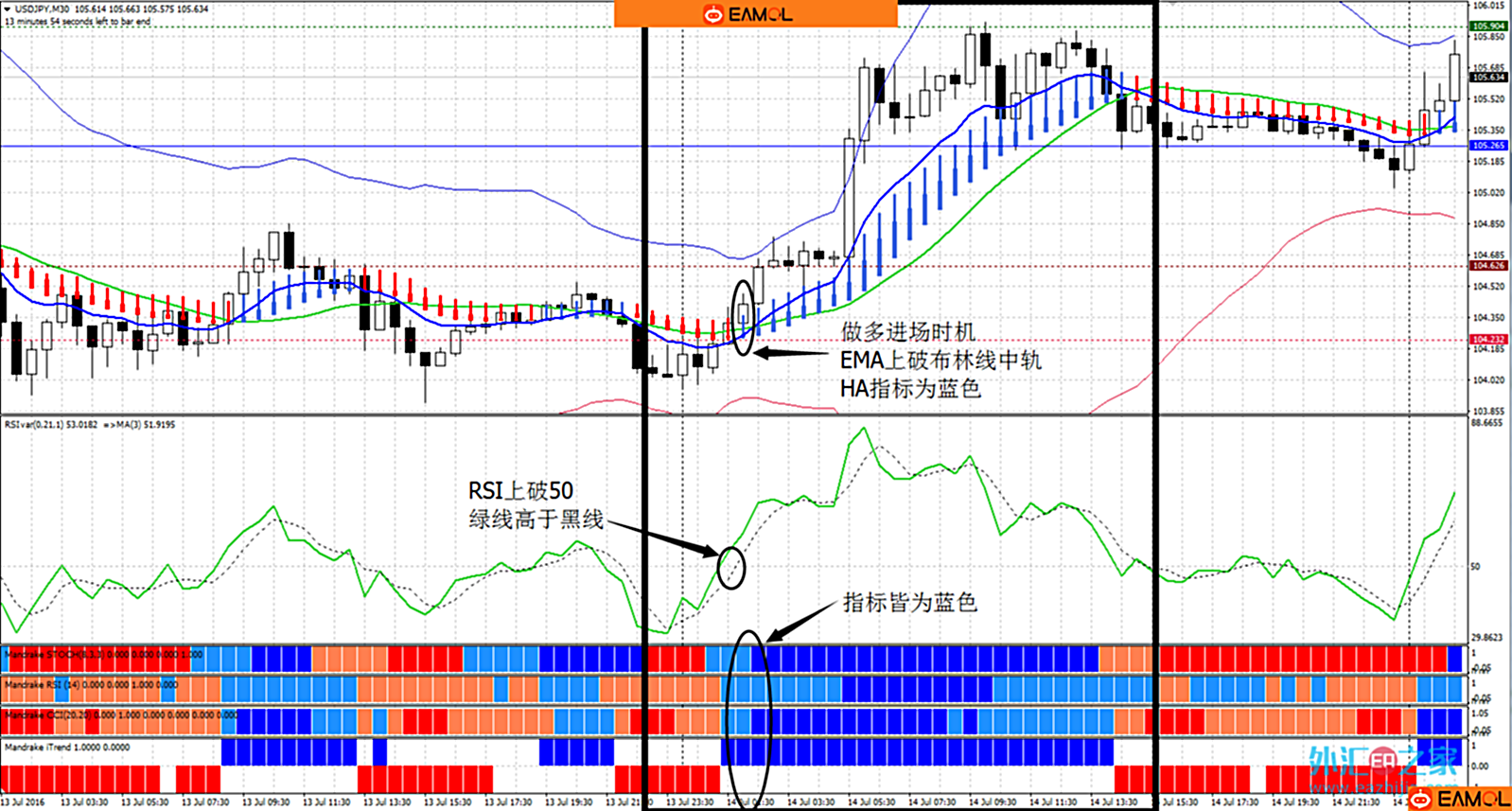Click the 106.015 price scale label

pos(1489,6)
